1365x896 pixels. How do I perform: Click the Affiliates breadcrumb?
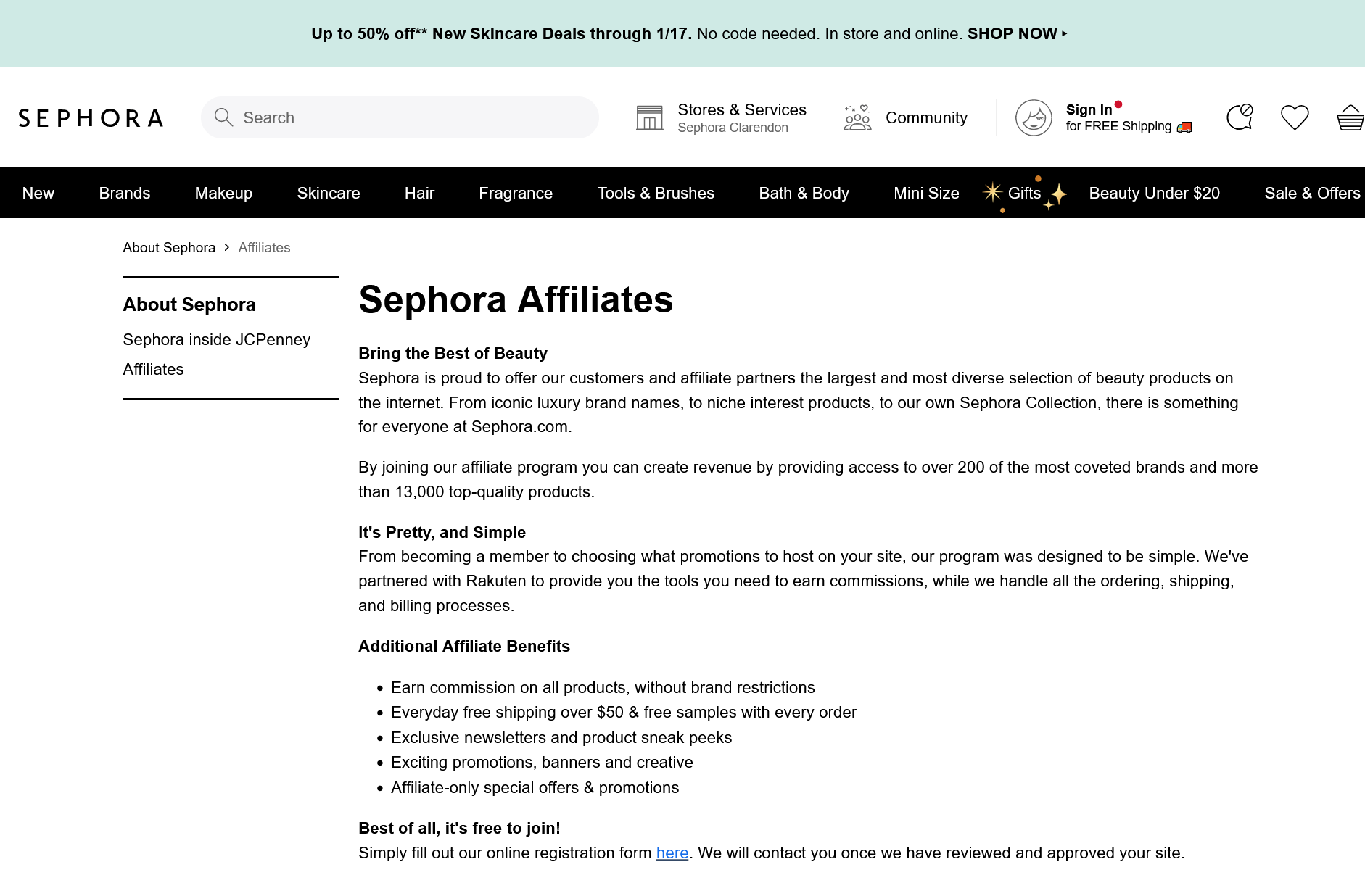[x=264, y=247]
